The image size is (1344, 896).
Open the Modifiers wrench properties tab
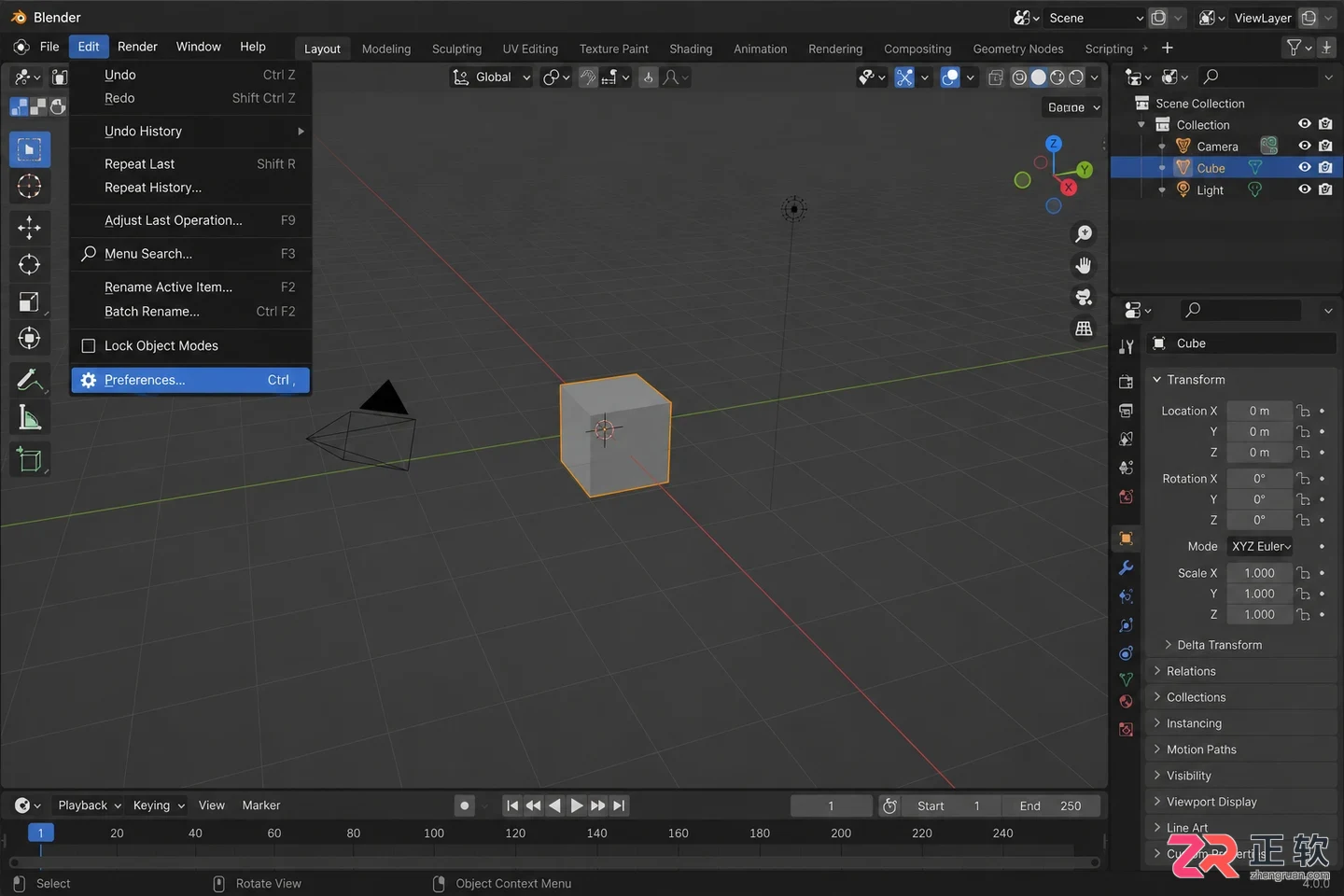[x=1127, y=568]
